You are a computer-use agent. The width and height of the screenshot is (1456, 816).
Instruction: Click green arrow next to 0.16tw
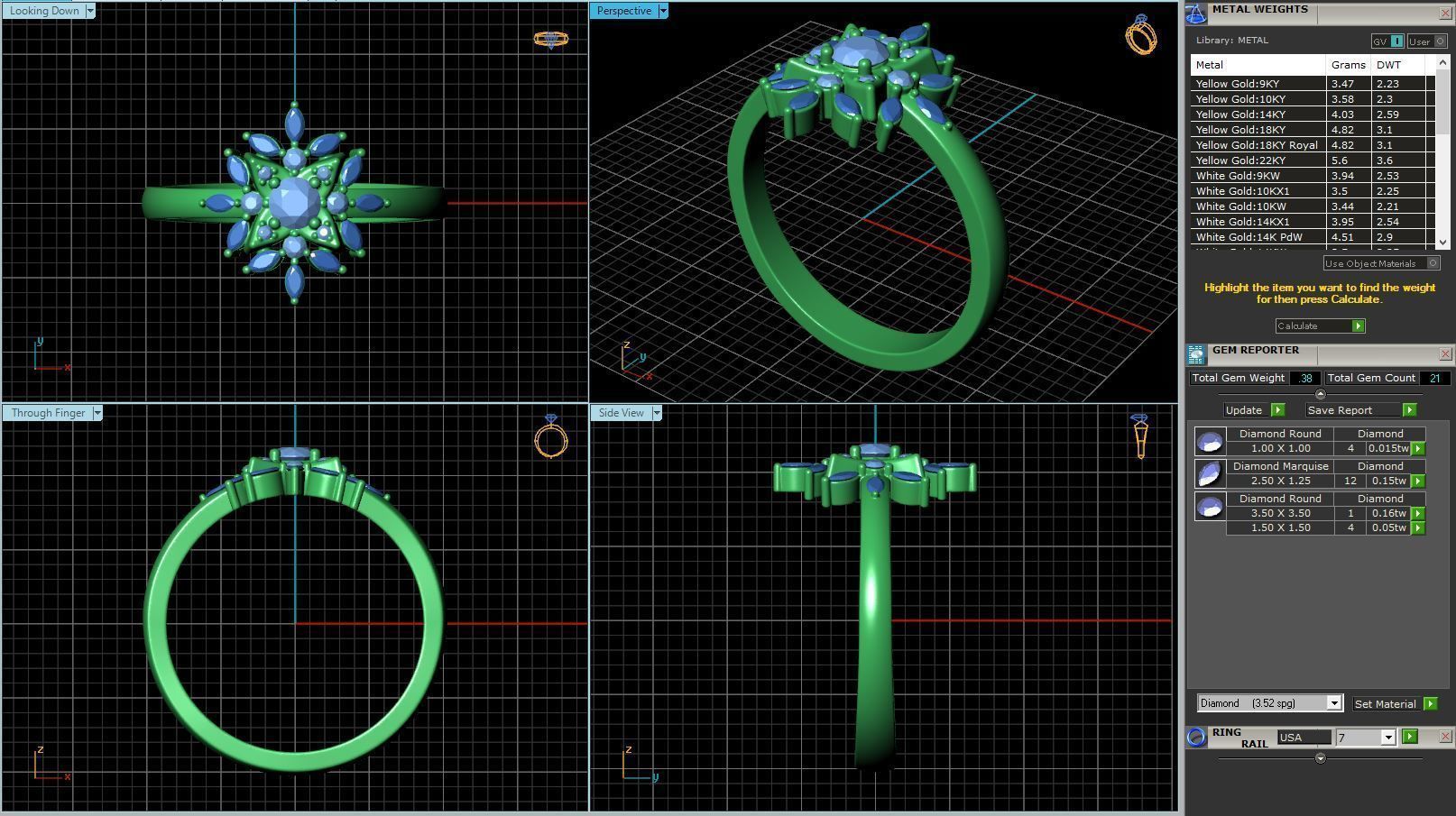pyautogui.click(x=1418, y=513)
